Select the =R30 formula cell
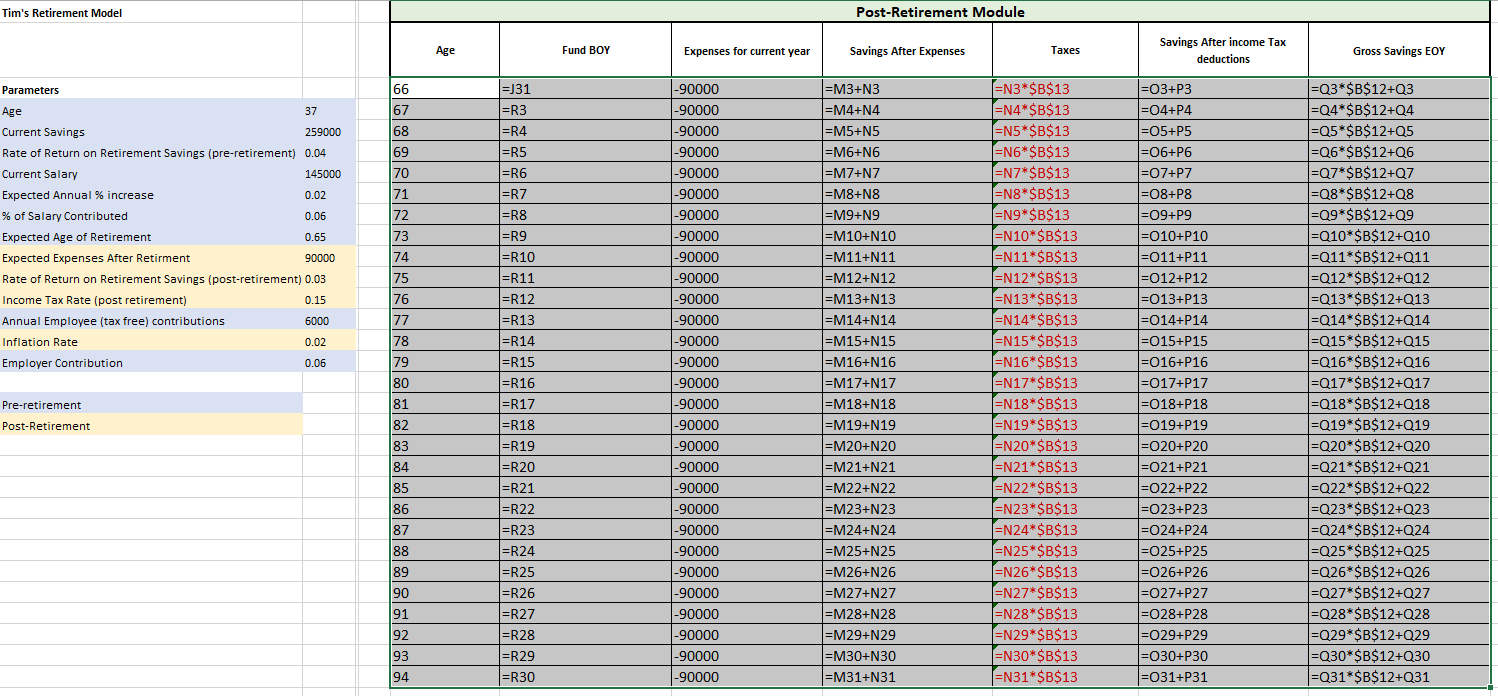The image size is (1498, 696). point(585,677)
